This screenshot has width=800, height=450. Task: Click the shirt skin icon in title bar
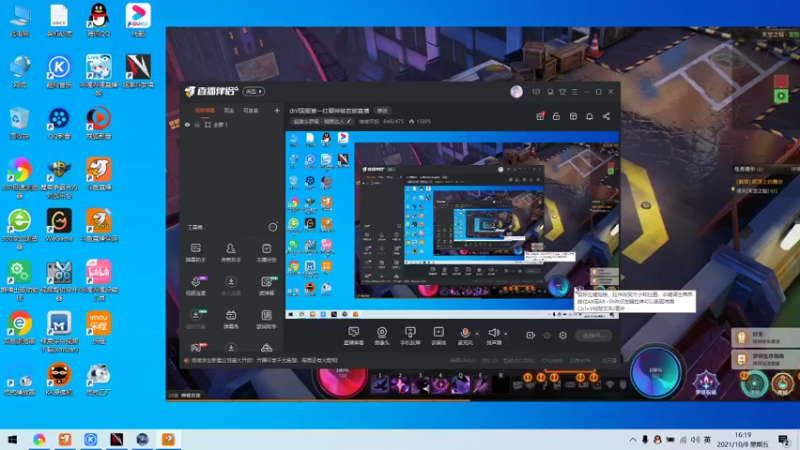click(562, 92)
